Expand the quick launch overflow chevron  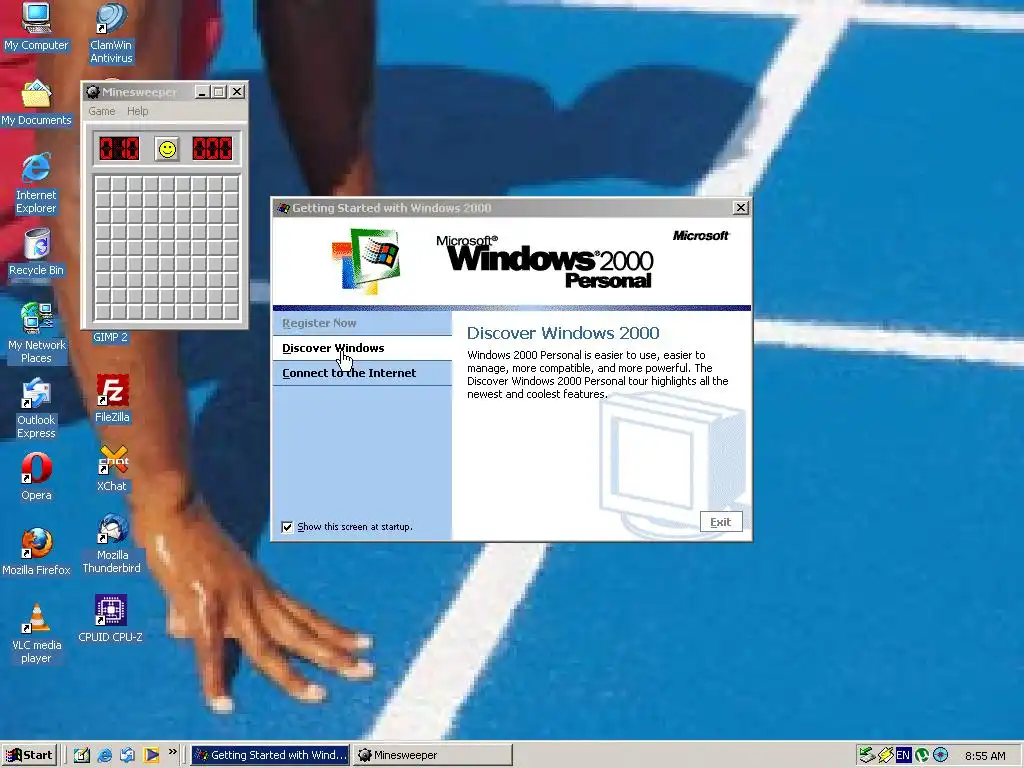click(x=172, y=752)
